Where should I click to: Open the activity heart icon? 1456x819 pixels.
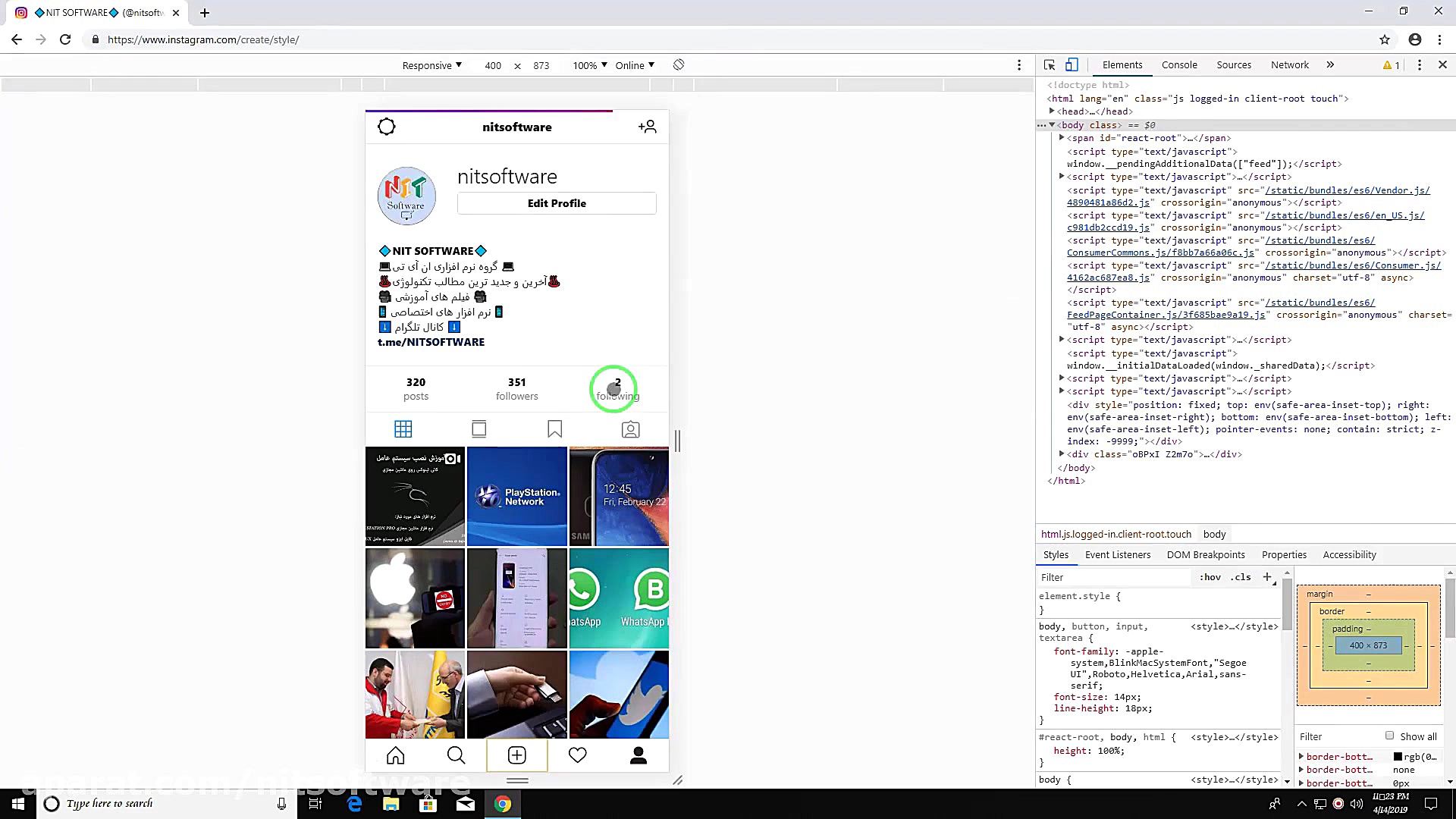click(578, 755)
